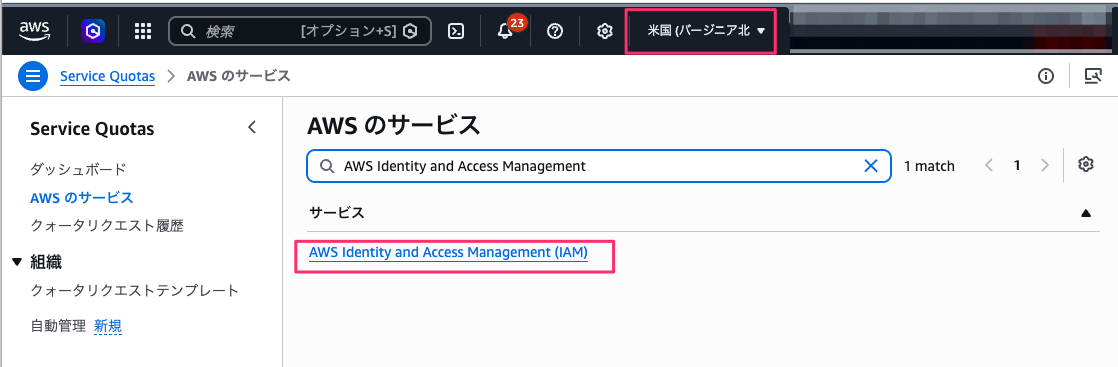Viewport: 1118px width, 367px height.
Task: Click the サービス column header
Action: tap(337, 212)
